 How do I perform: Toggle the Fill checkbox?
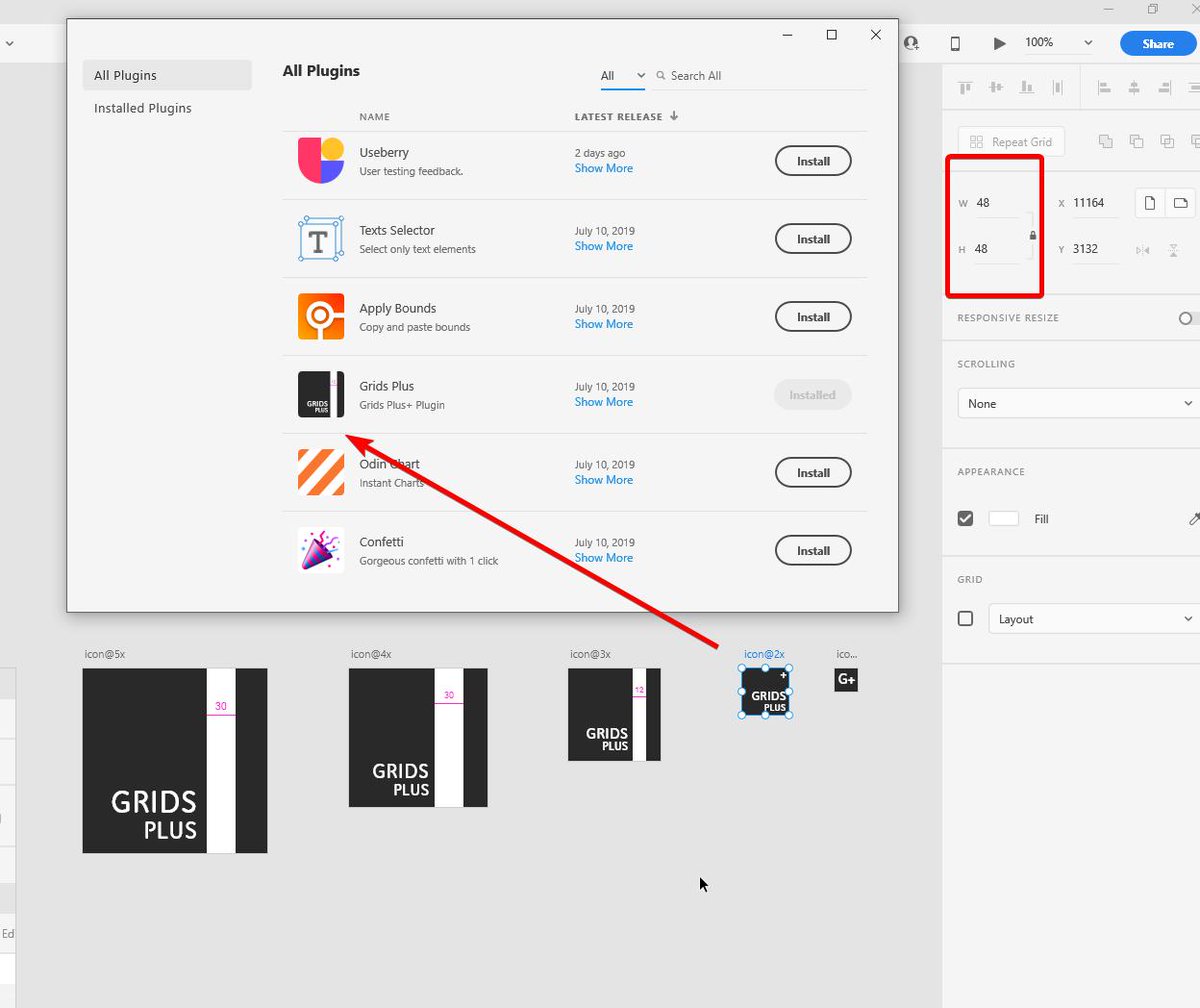(965, 518)
